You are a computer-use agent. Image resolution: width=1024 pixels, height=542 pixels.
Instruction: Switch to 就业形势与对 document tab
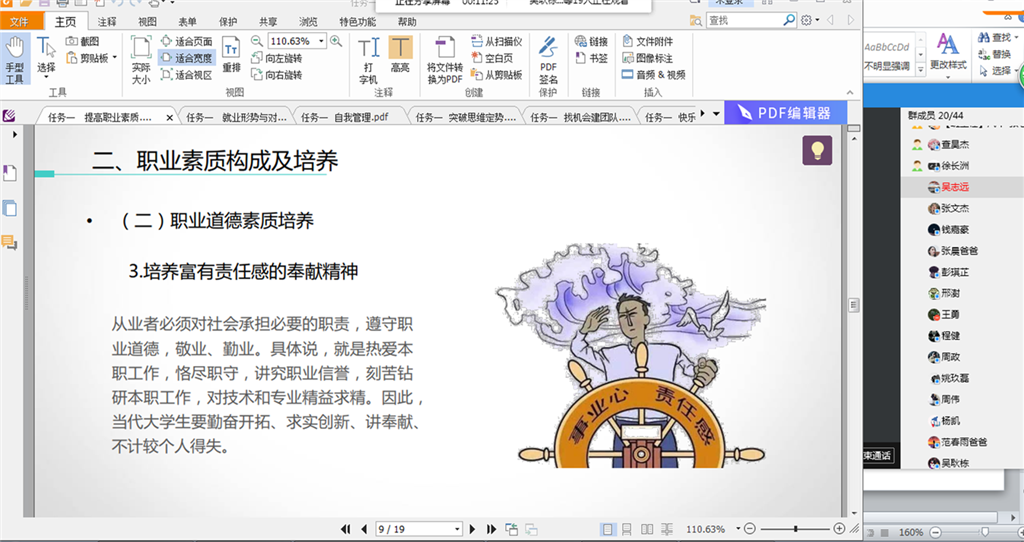pyautogui.click(x=236, y=118)
